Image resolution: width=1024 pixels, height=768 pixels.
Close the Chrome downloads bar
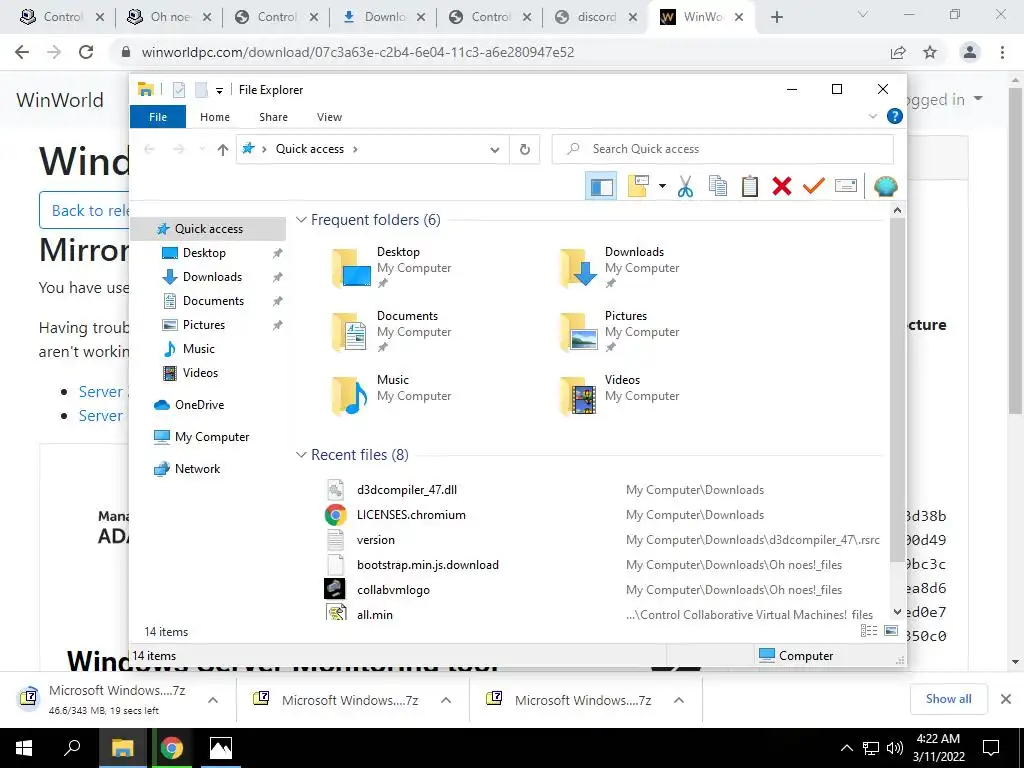[1006, 699]
